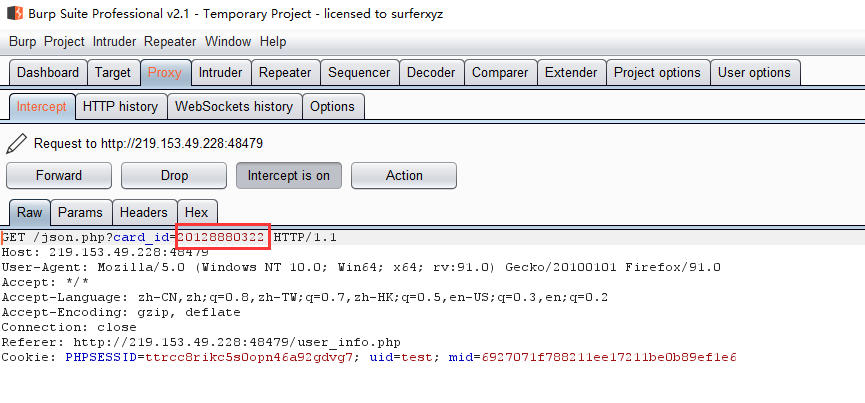Switch to the Intruder tab
The image size is (865, 403).
click(221, 73)
